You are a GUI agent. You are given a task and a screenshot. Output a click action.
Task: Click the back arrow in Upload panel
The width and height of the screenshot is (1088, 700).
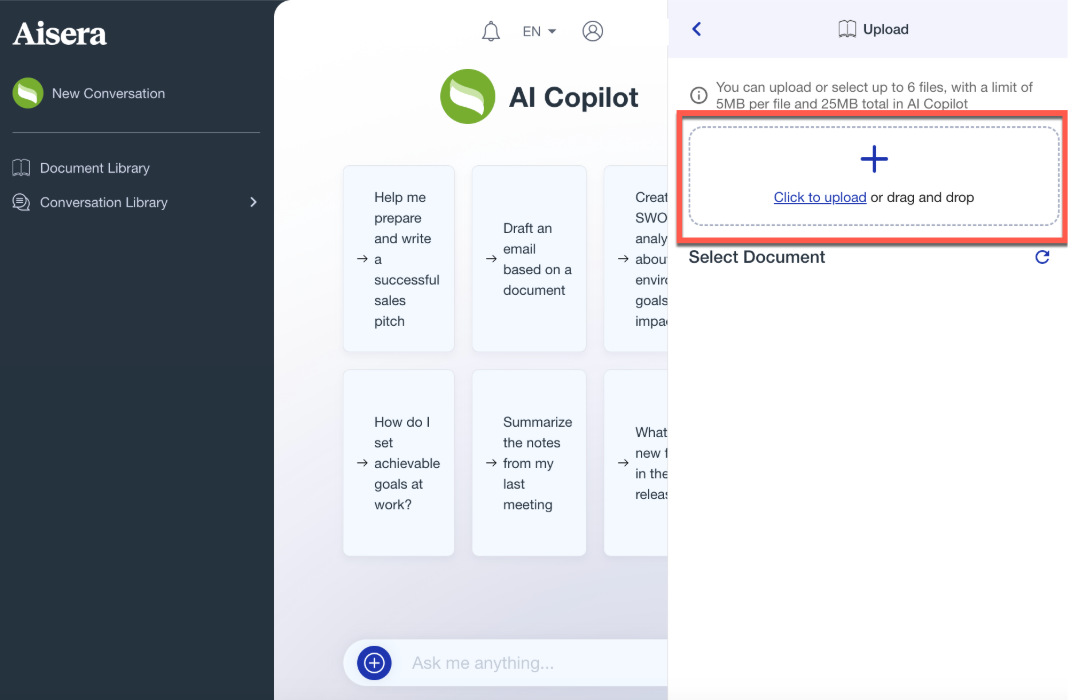pyautogui.click(x=697, y=29)
